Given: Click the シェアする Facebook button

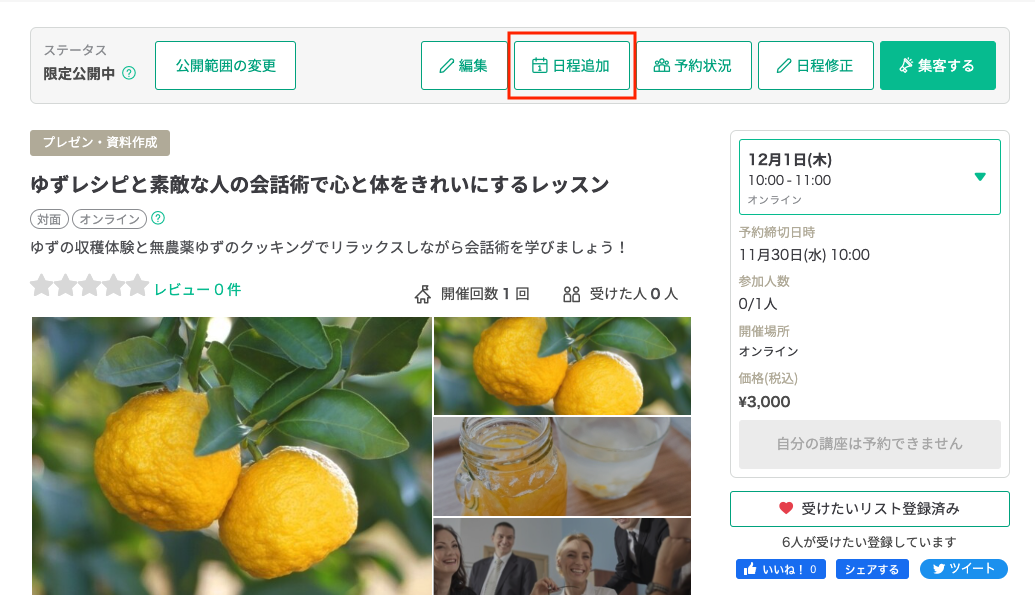Looking at the screenshot, I should coord(872,569).
